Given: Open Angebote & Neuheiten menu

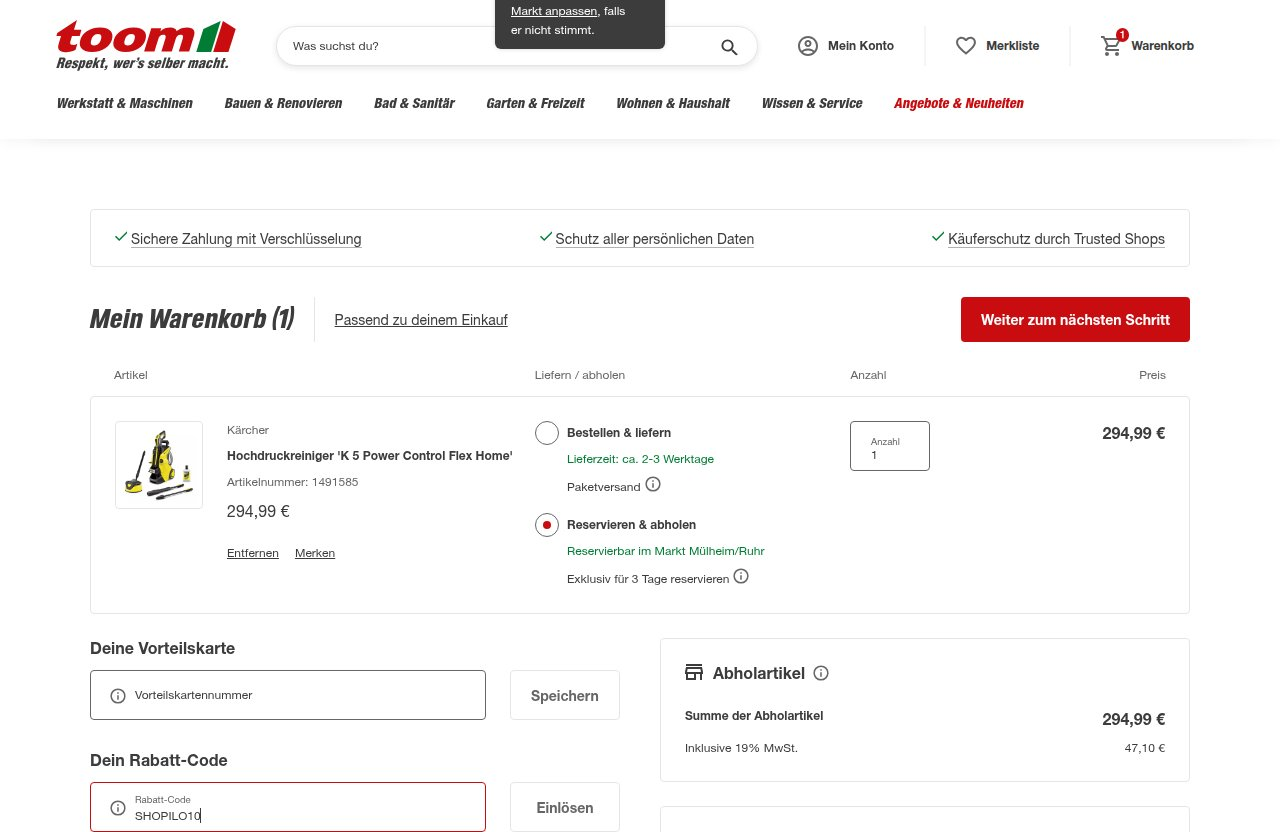Looking at the screenshot, I should coord(959,103).
